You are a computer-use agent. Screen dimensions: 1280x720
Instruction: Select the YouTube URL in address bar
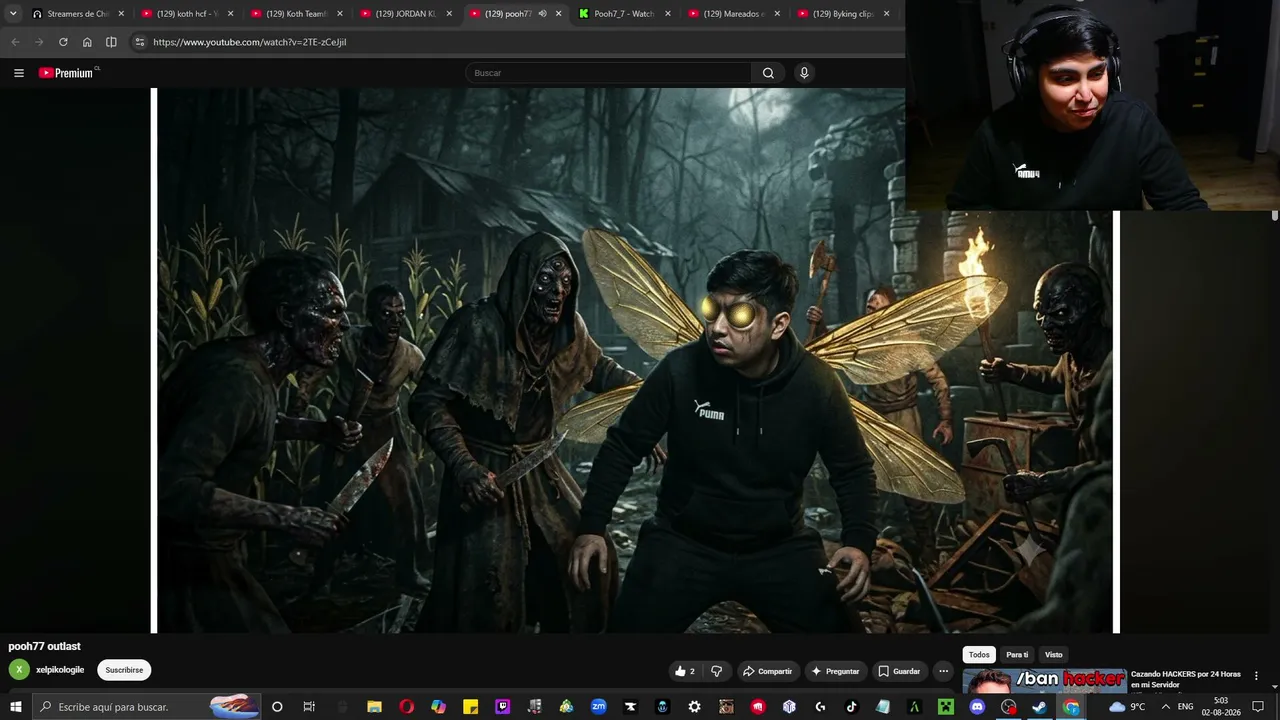point(250,42)
